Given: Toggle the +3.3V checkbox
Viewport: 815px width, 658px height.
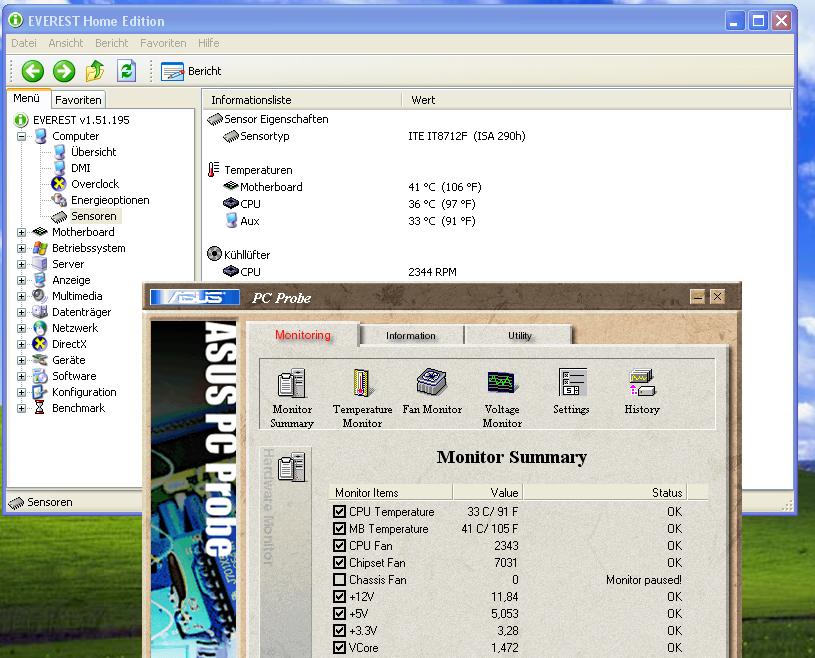Looking at the screenshot, I should coord(339,630).
